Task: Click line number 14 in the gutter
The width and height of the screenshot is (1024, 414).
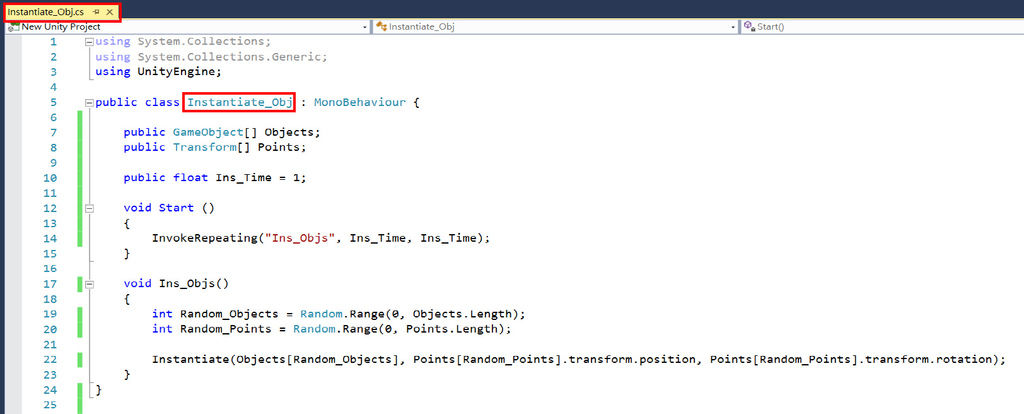Action: coord(50,238)
